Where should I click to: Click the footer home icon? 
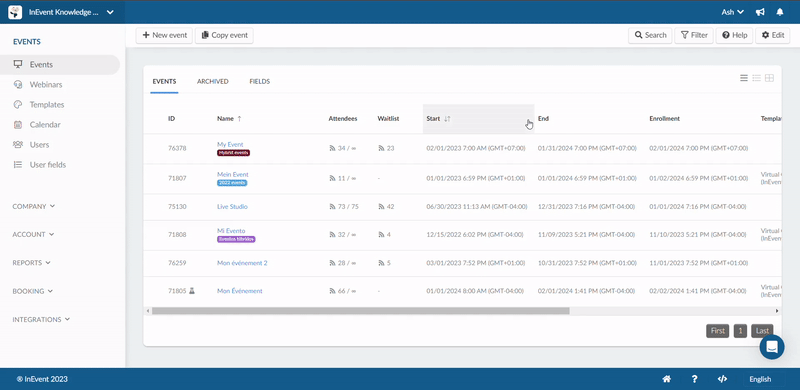[x=666, y=379]
